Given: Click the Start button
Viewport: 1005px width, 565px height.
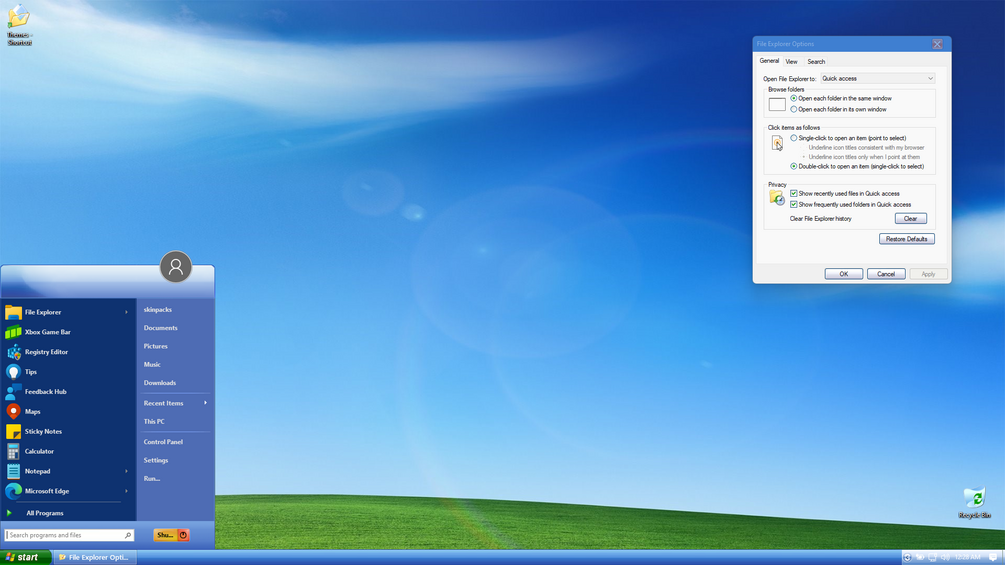Looking at the screenshot, I should click(26, 557).
